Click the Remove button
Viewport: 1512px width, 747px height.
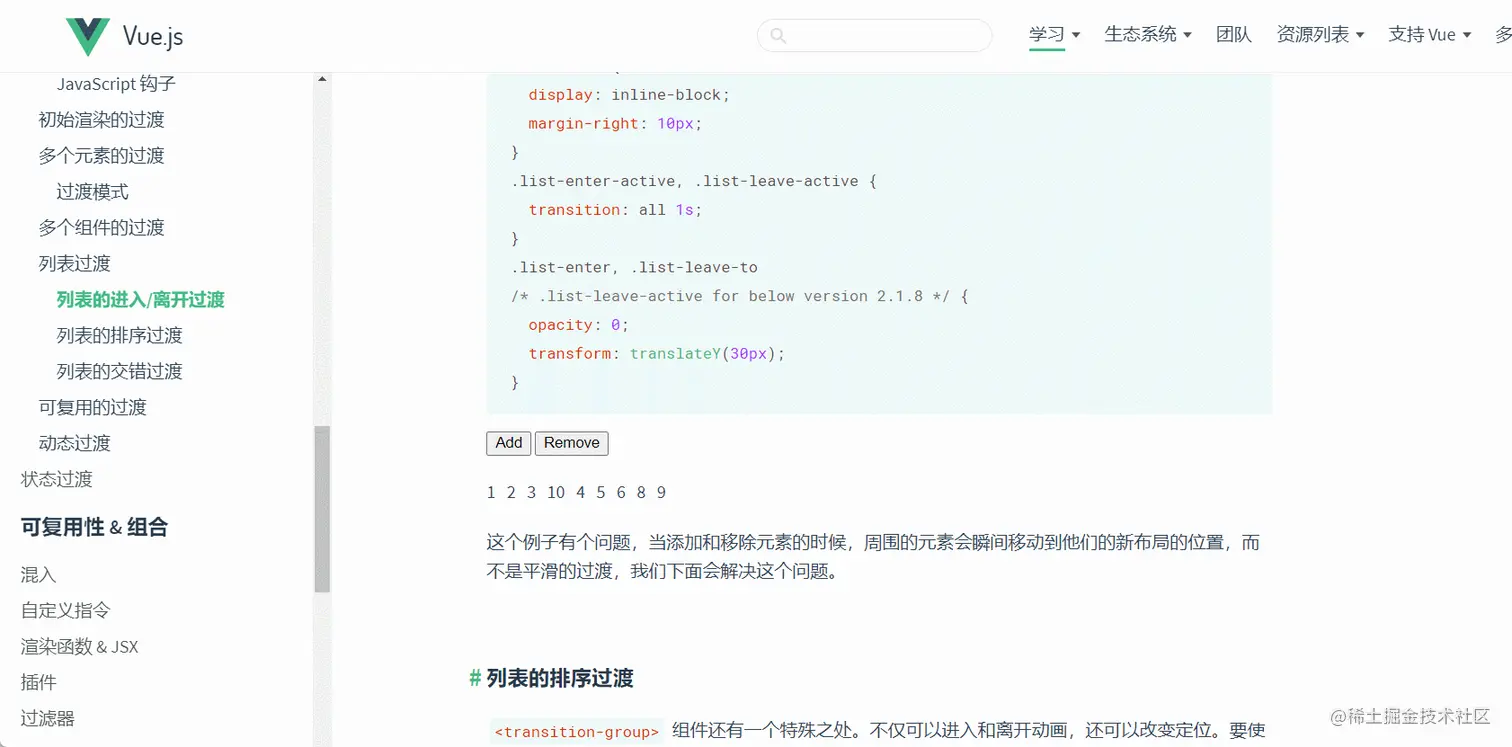point(572,443)
